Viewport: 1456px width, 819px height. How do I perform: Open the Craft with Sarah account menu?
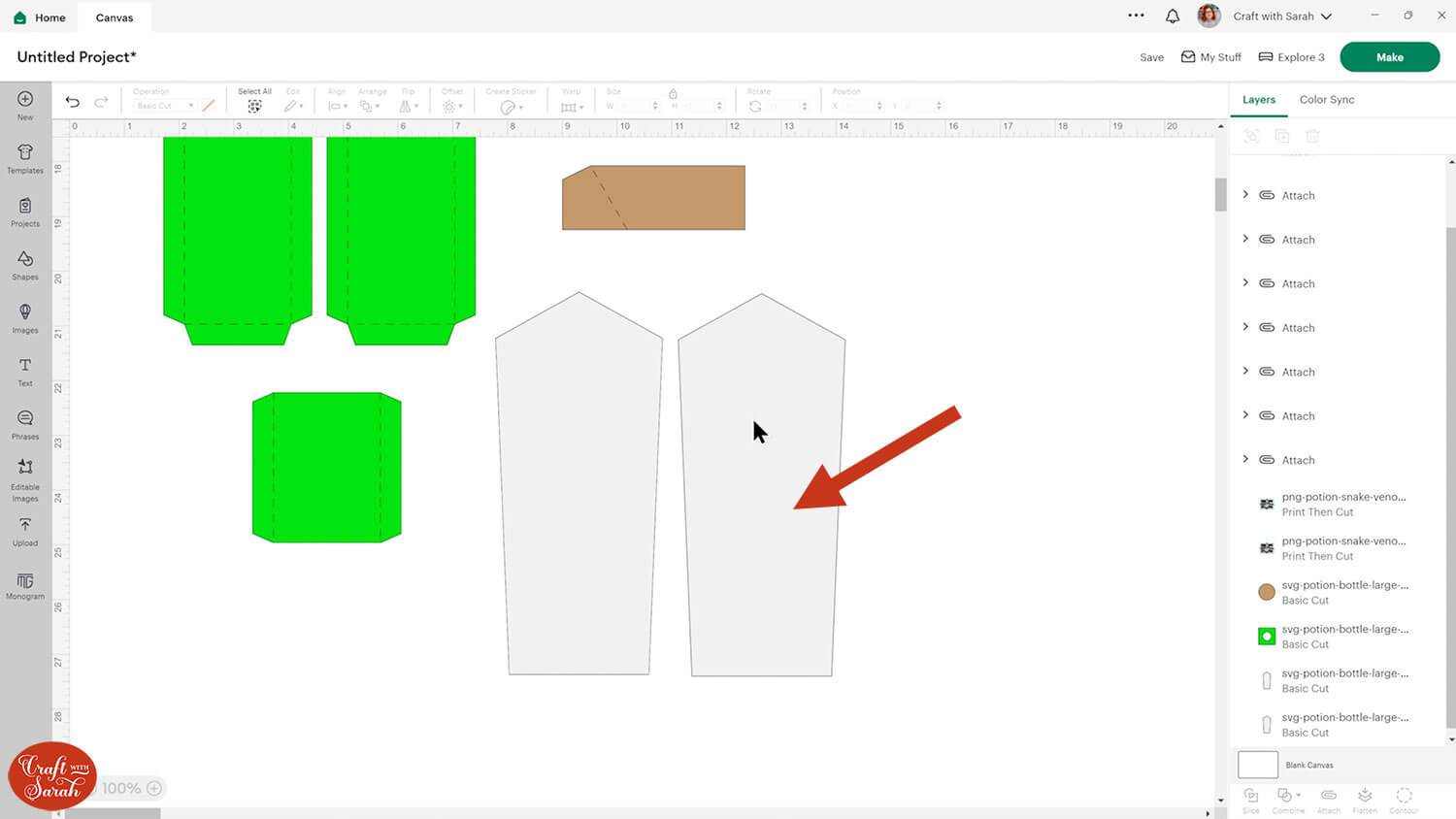click(1282, 16)
